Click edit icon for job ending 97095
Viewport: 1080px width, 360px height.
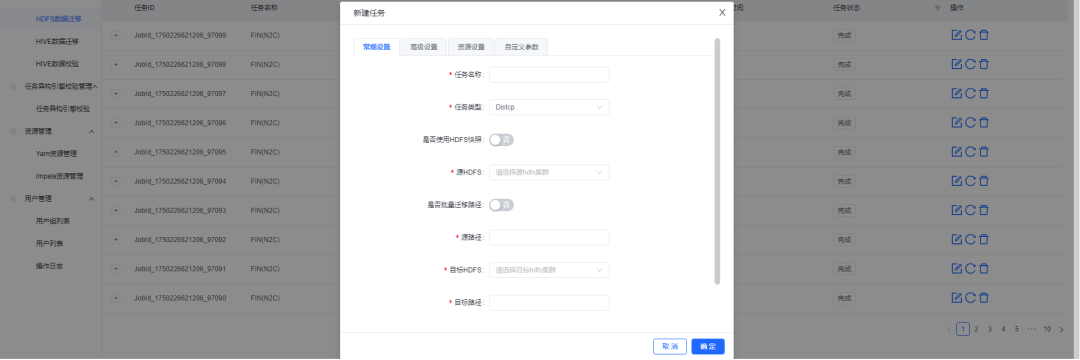[956, 151]
